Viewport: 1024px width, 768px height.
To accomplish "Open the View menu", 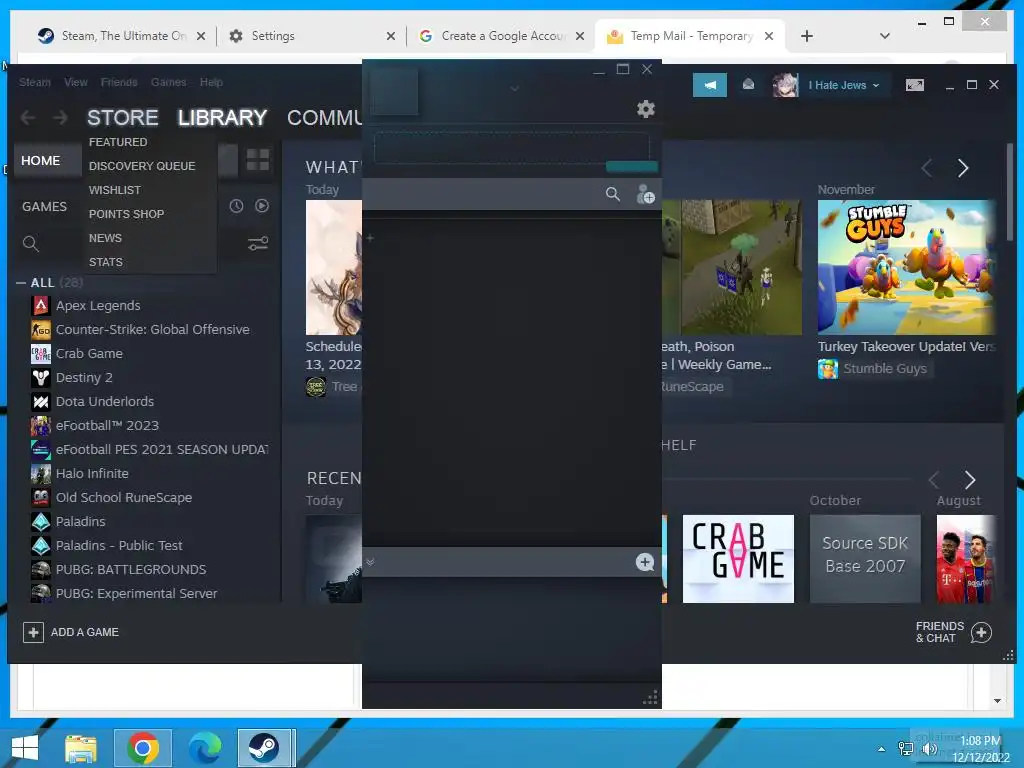I will click(x=76, y=82).
